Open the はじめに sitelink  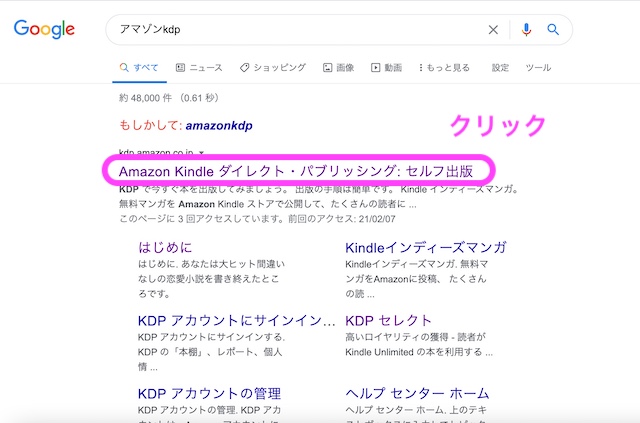click(x=165, y=247)
